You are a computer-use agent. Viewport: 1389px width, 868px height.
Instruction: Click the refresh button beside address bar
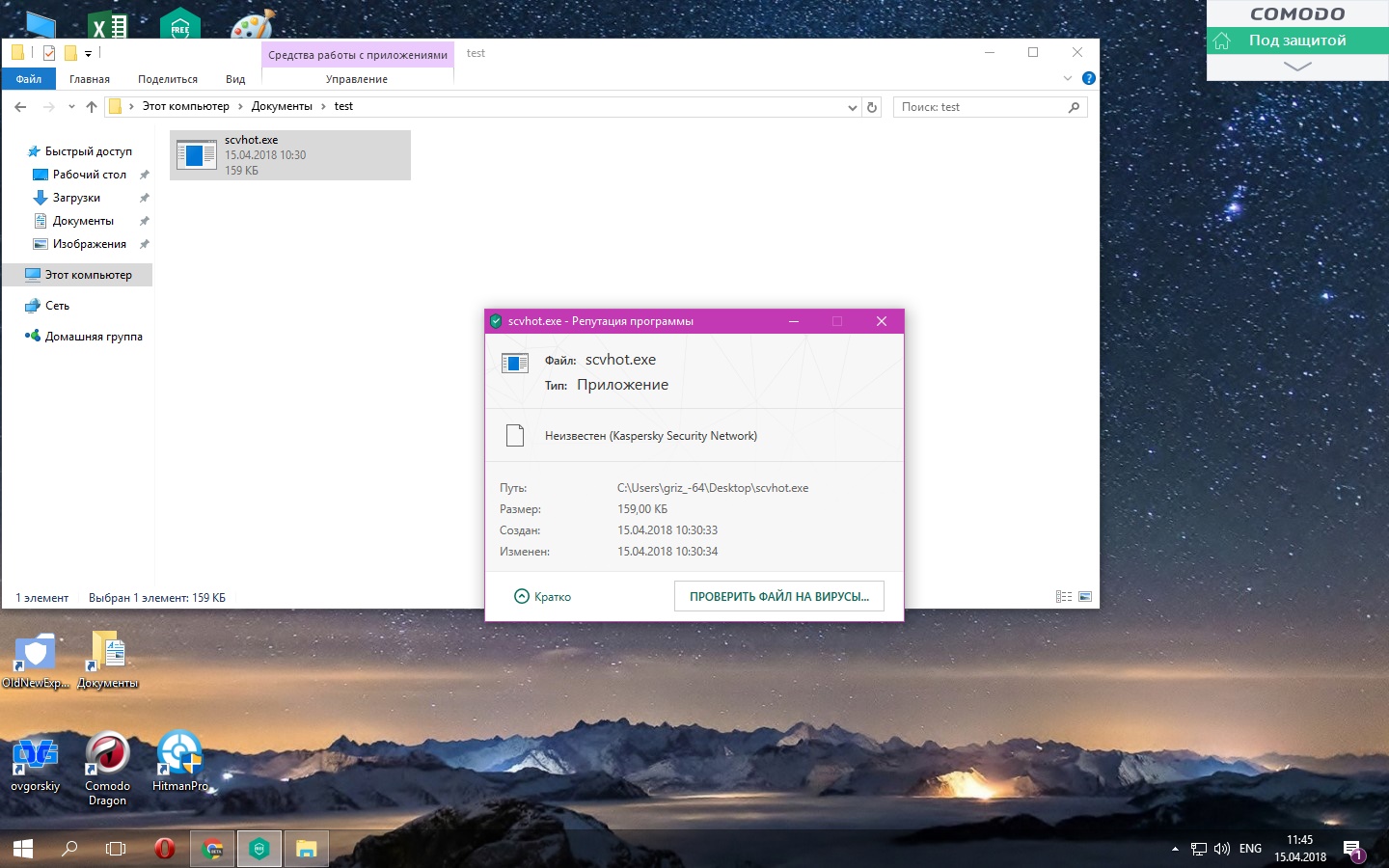tap(872, 107)
